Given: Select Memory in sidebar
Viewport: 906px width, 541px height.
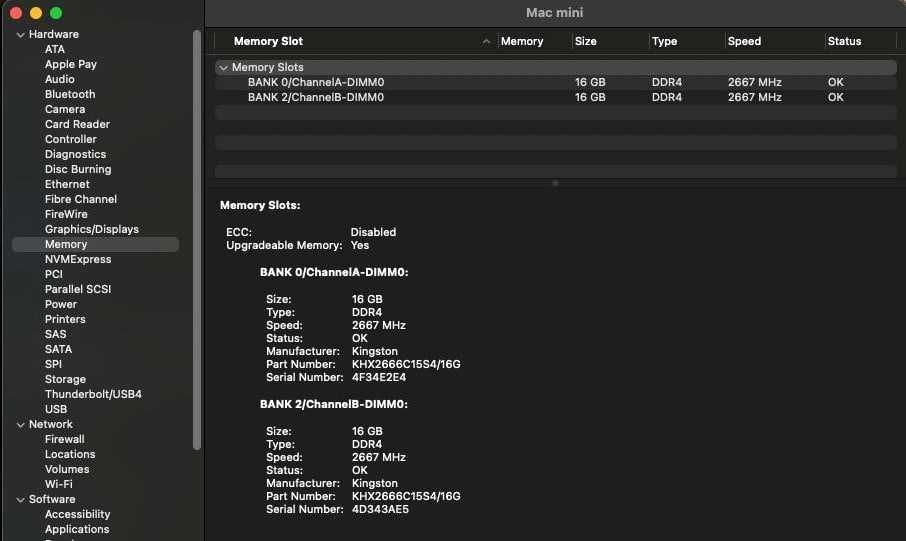Looking at the screenshot, I should 95,244.
